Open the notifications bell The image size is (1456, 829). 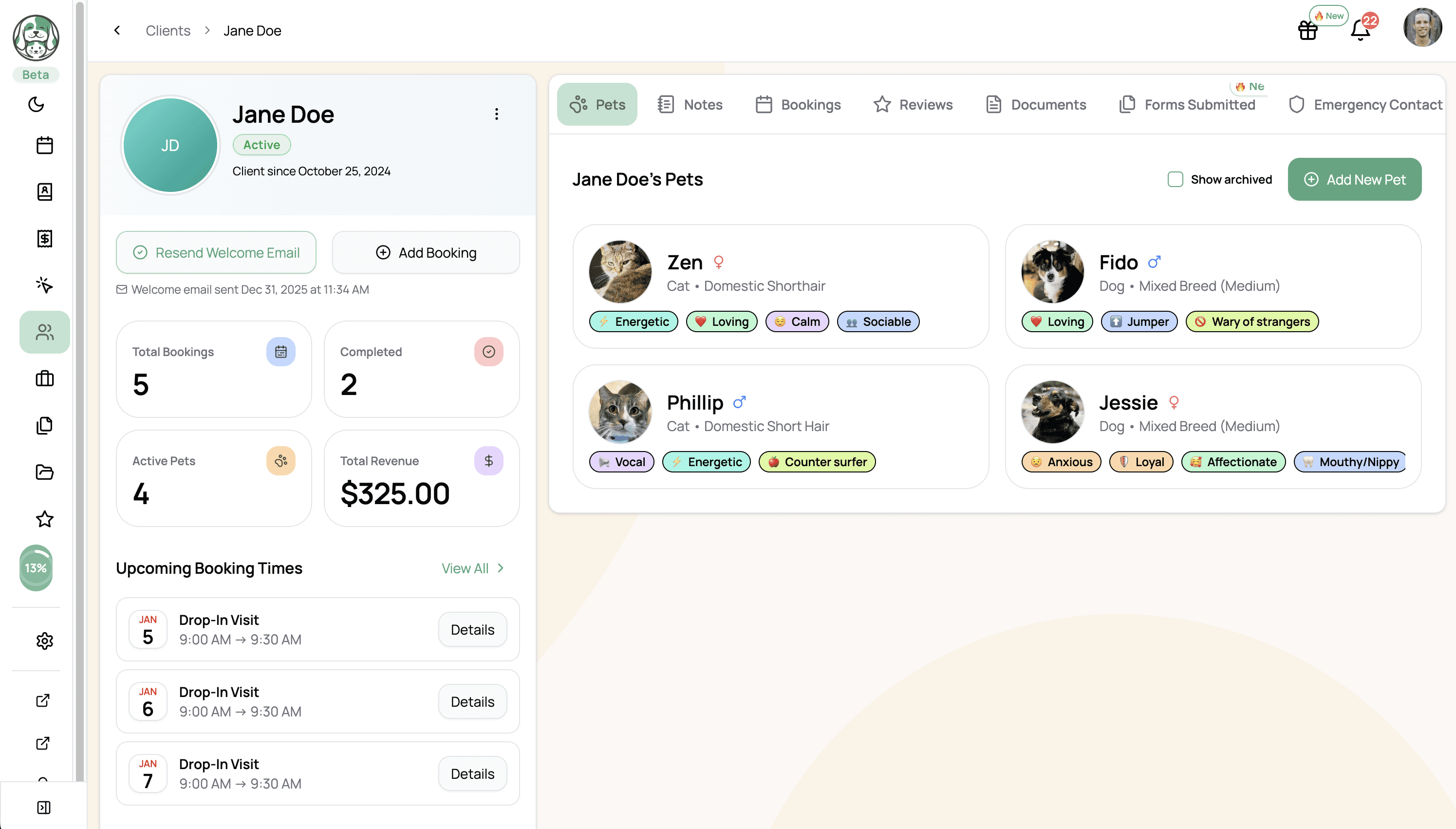click(1360, 30)
